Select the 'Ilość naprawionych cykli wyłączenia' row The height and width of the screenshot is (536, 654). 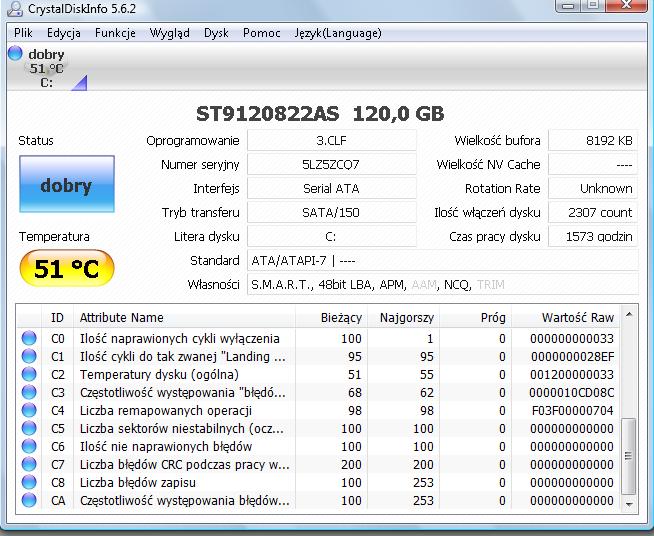coord(318,338)
